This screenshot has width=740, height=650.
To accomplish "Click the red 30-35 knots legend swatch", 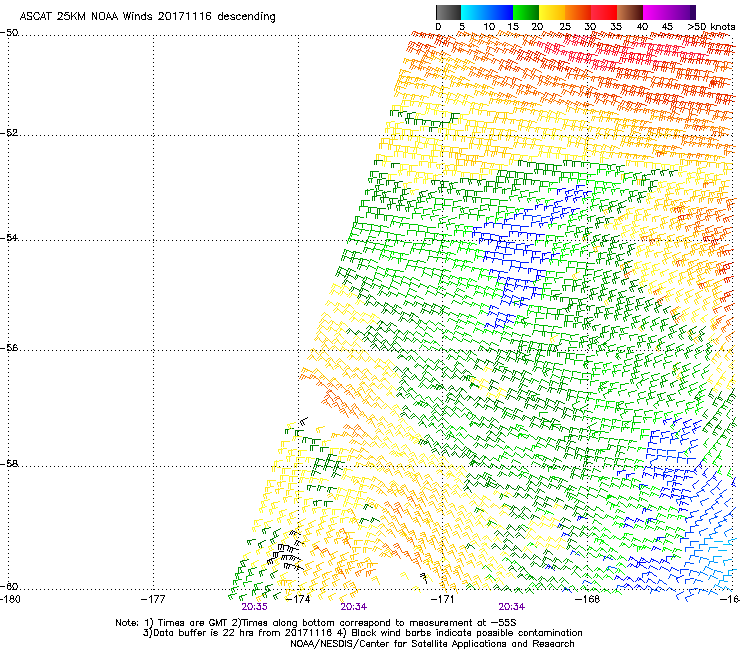I will [x=604, y=12].
